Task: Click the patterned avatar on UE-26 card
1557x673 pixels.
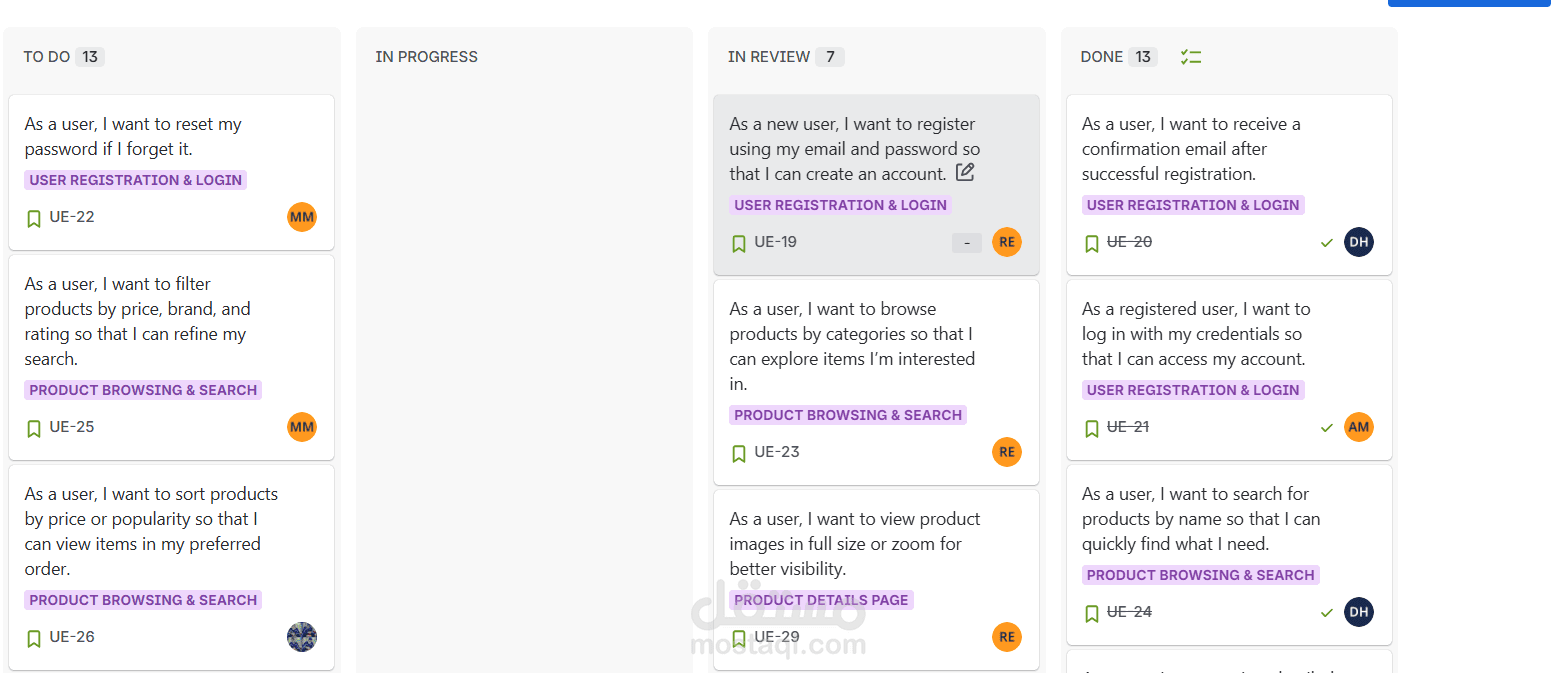Action: (x=302, y=637)
